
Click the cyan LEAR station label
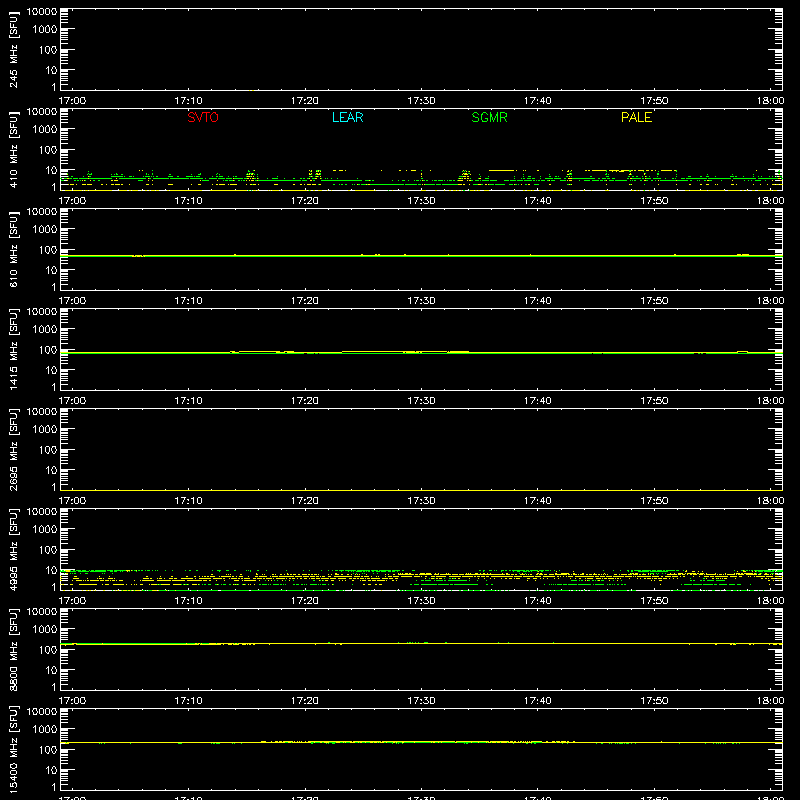[347, 117]
